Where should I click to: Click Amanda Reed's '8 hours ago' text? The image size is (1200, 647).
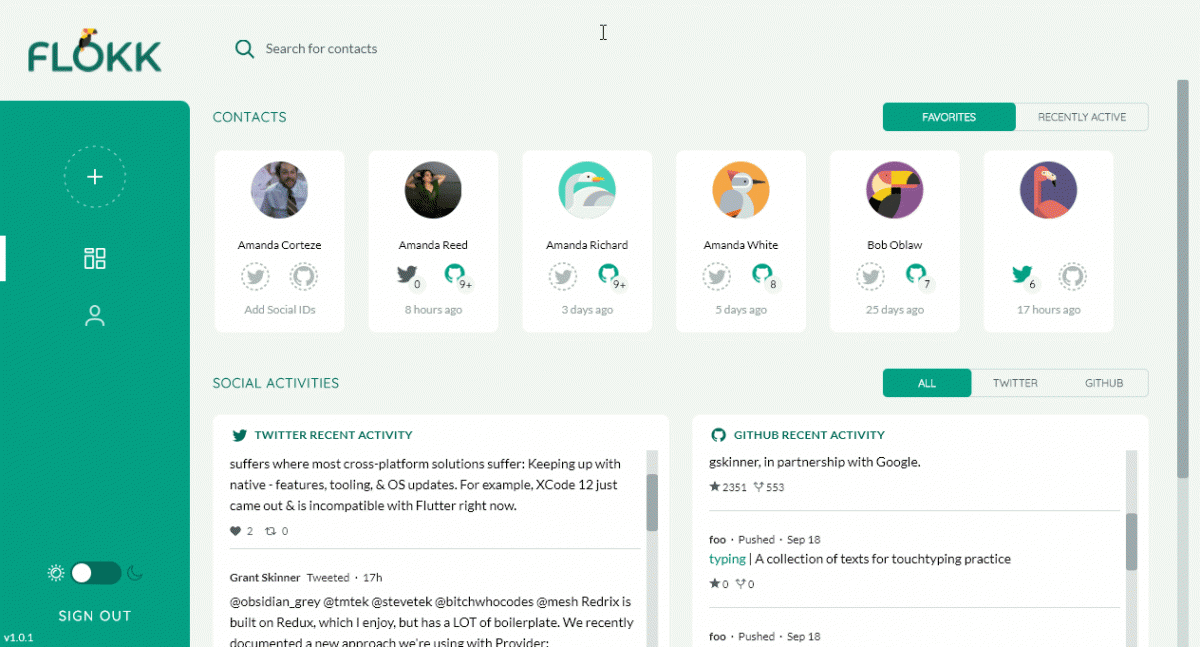tap(433, 310)
